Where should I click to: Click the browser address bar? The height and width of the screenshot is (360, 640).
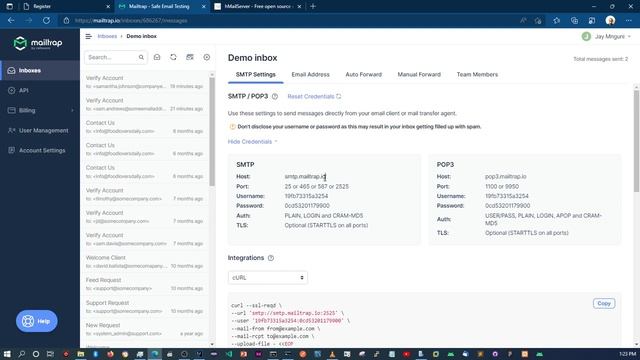tap(286, 20)
